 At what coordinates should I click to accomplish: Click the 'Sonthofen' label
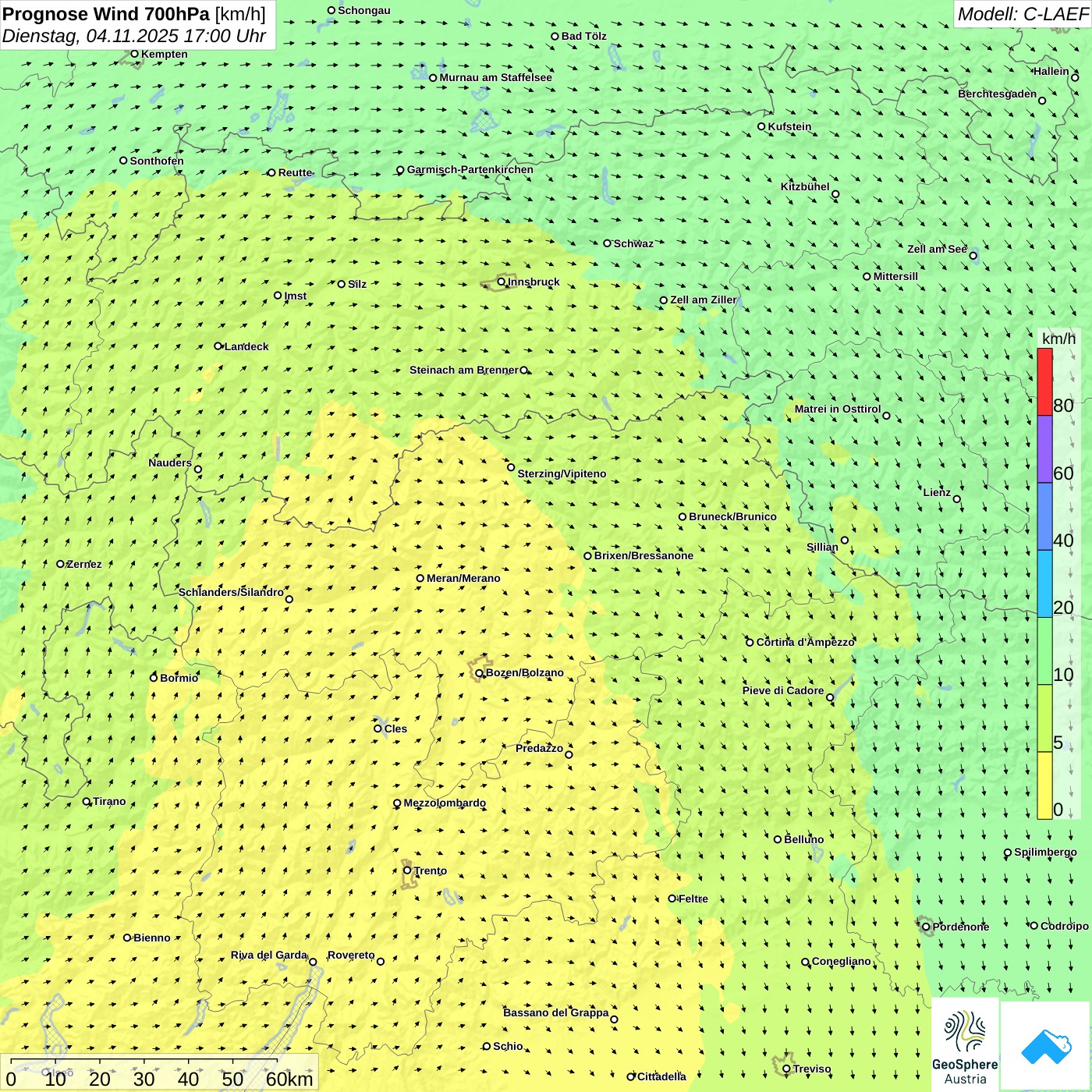click(157, 161)
